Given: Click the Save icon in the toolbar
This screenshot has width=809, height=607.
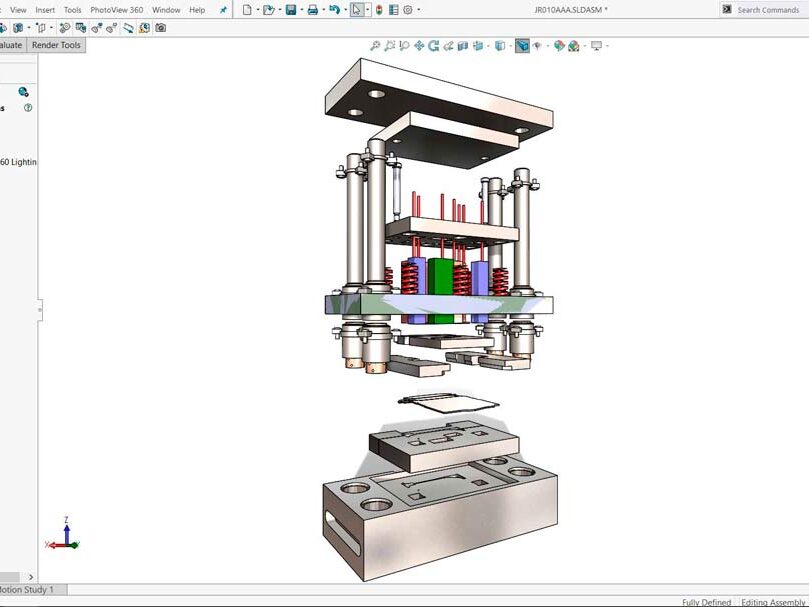Looking at the screenshot, I should pos(290,10).
